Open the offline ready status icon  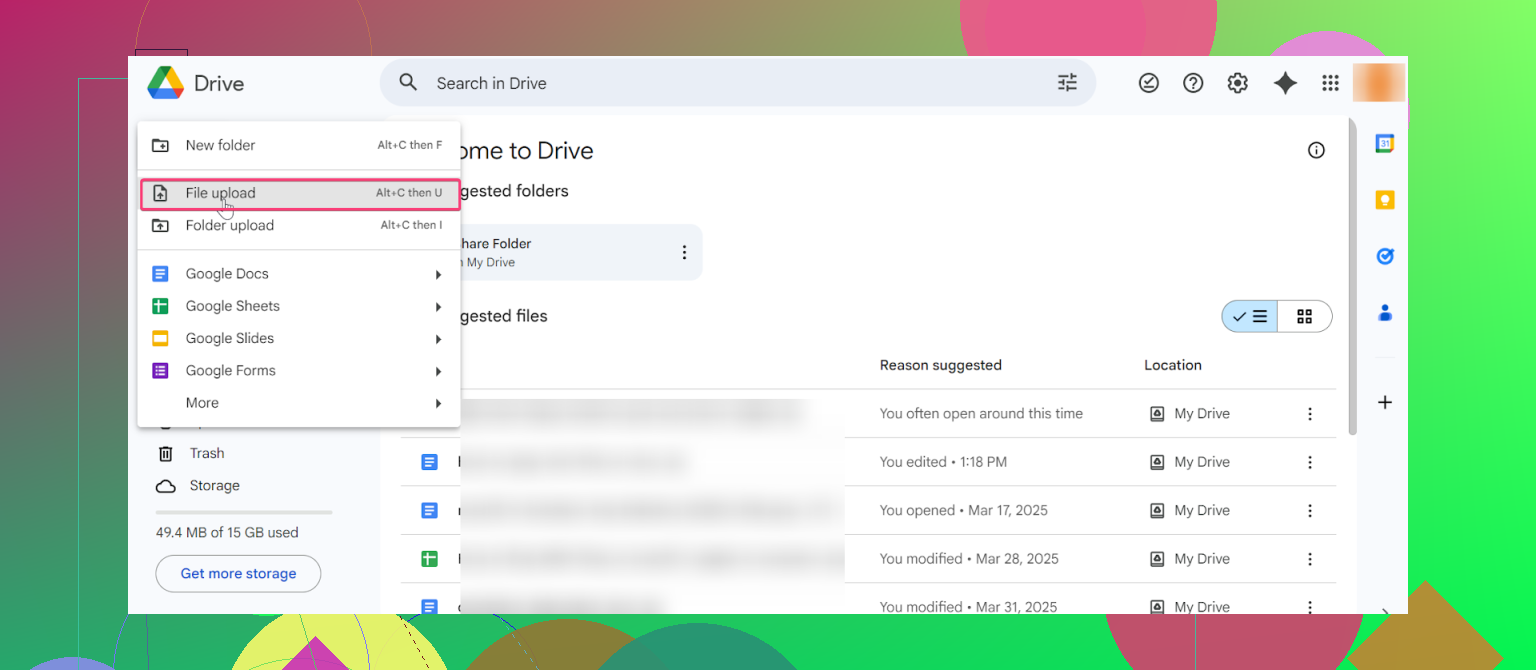1149,83
